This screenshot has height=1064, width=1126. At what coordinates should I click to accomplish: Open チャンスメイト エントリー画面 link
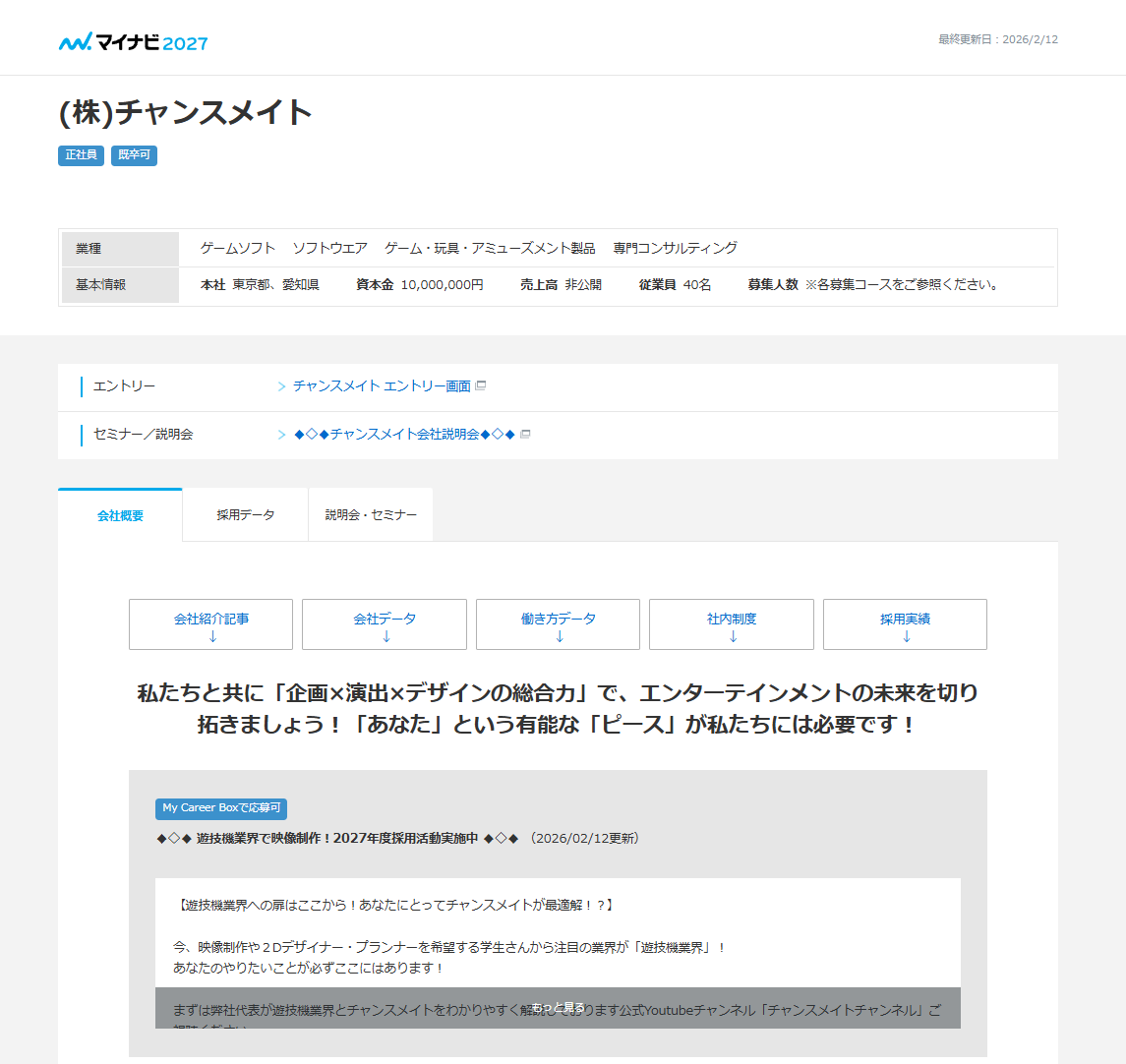coord(382,386)
